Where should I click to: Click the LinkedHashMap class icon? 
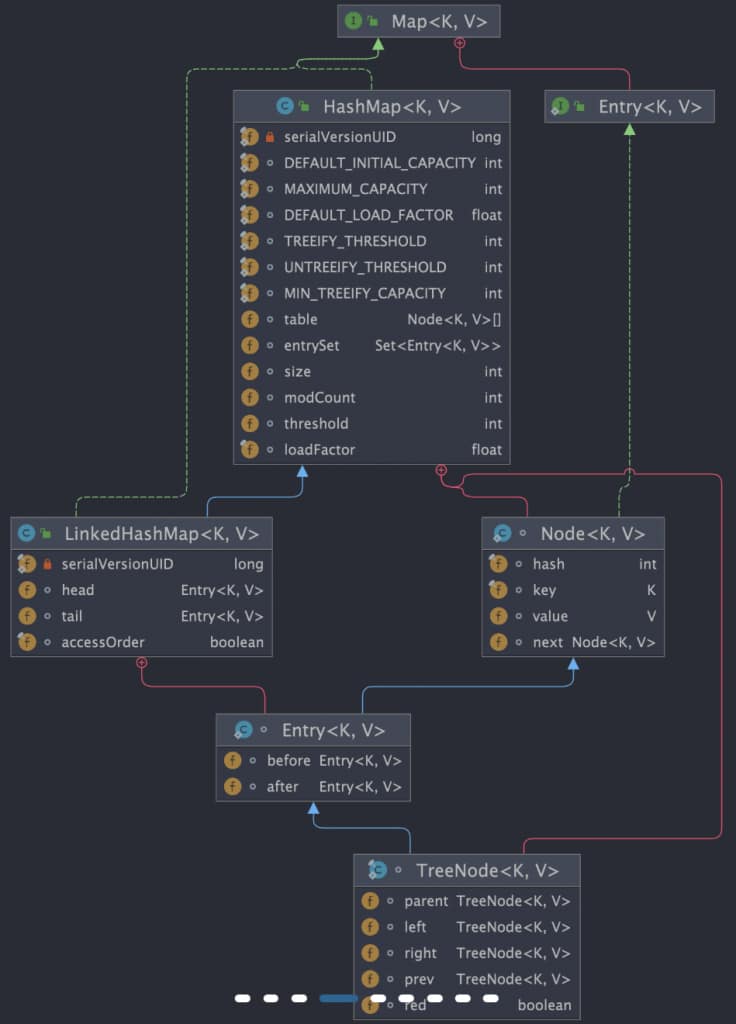tap(27, 534)
